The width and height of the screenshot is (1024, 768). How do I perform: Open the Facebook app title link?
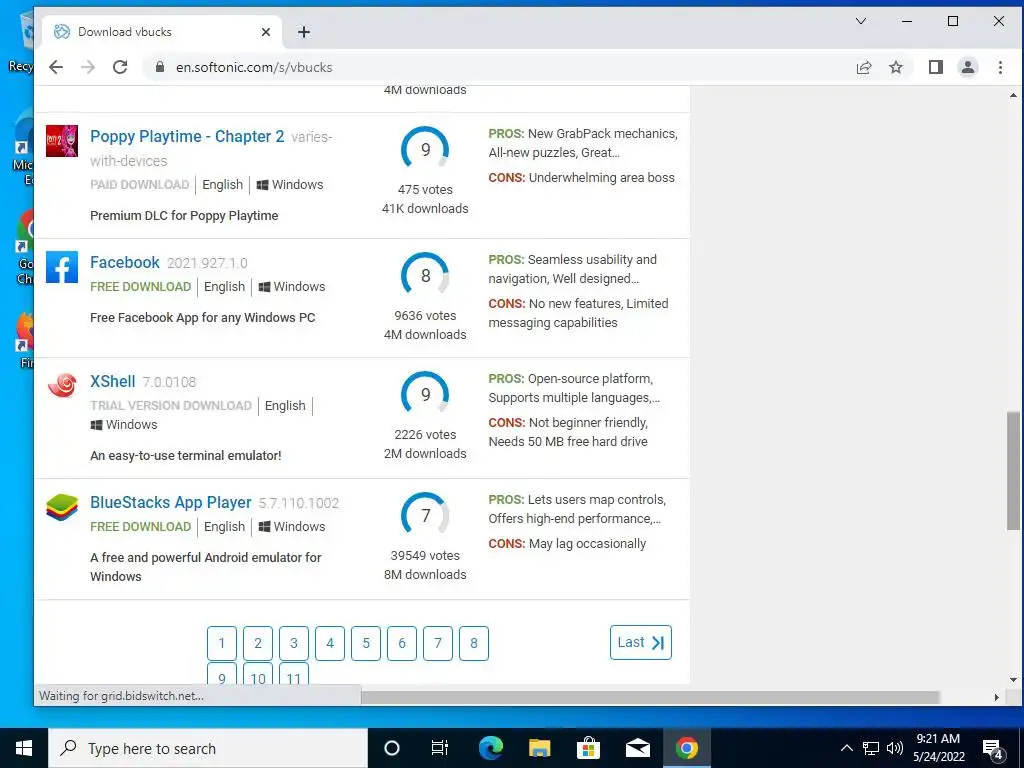[x=125, y=263]
